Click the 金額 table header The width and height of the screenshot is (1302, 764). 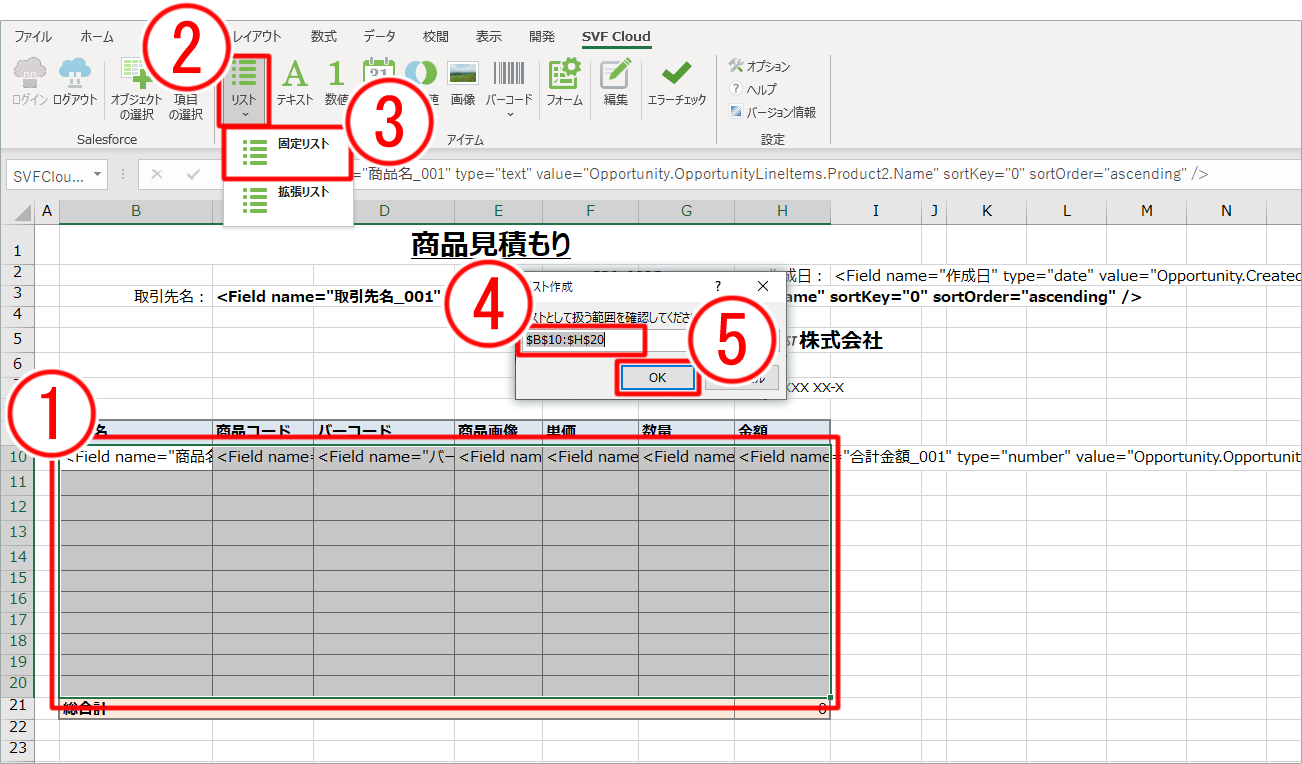click(782, 432)
